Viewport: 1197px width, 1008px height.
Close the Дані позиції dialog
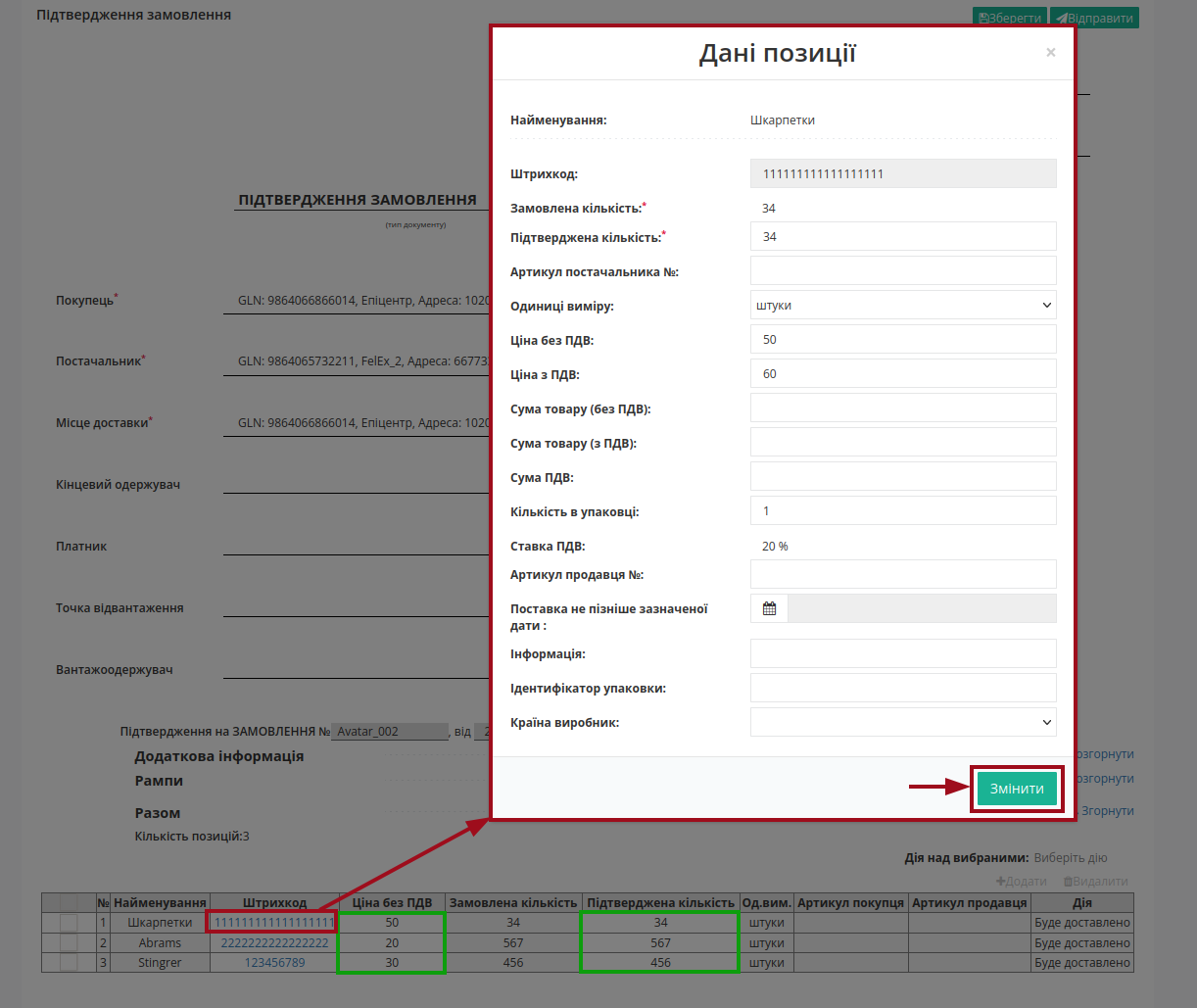click(x=1050, y=53)
